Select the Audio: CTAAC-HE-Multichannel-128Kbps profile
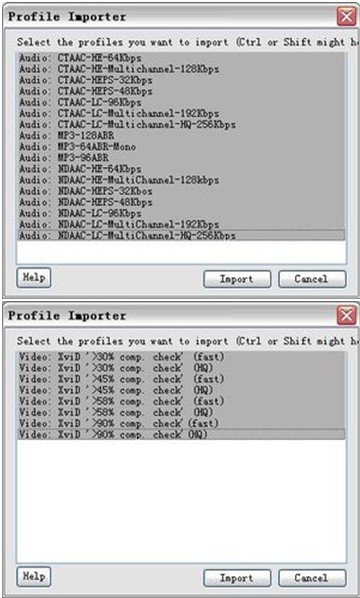 pyautogui.click(x=180, y=69)
